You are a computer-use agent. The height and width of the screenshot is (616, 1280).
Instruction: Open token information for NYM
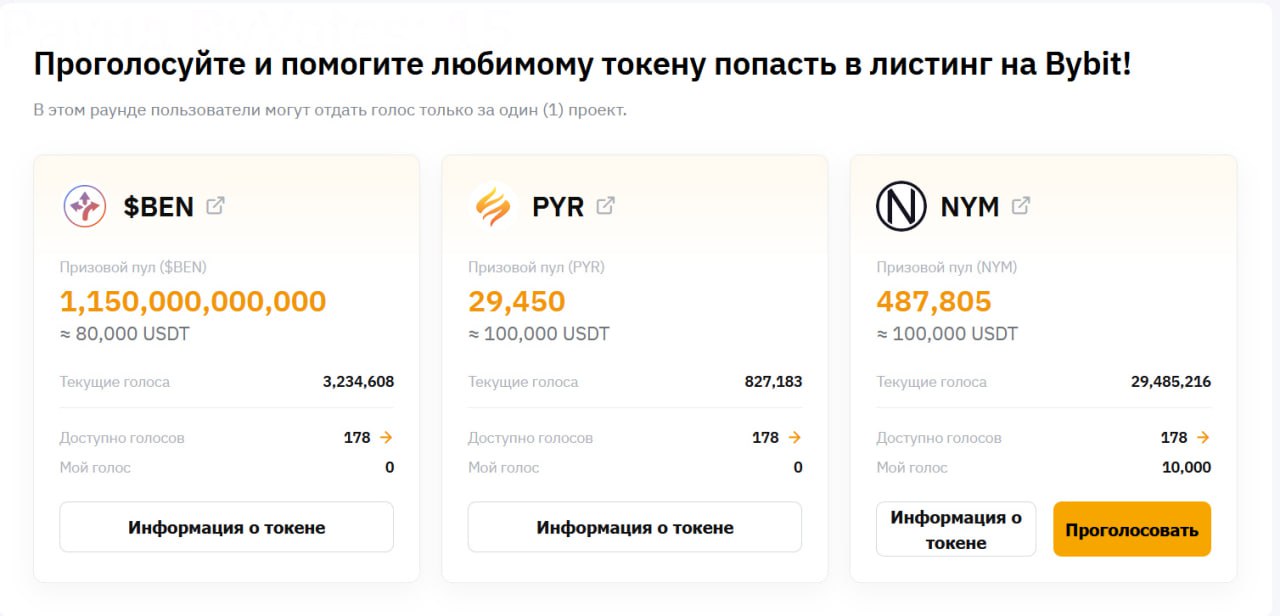(956, 529)
